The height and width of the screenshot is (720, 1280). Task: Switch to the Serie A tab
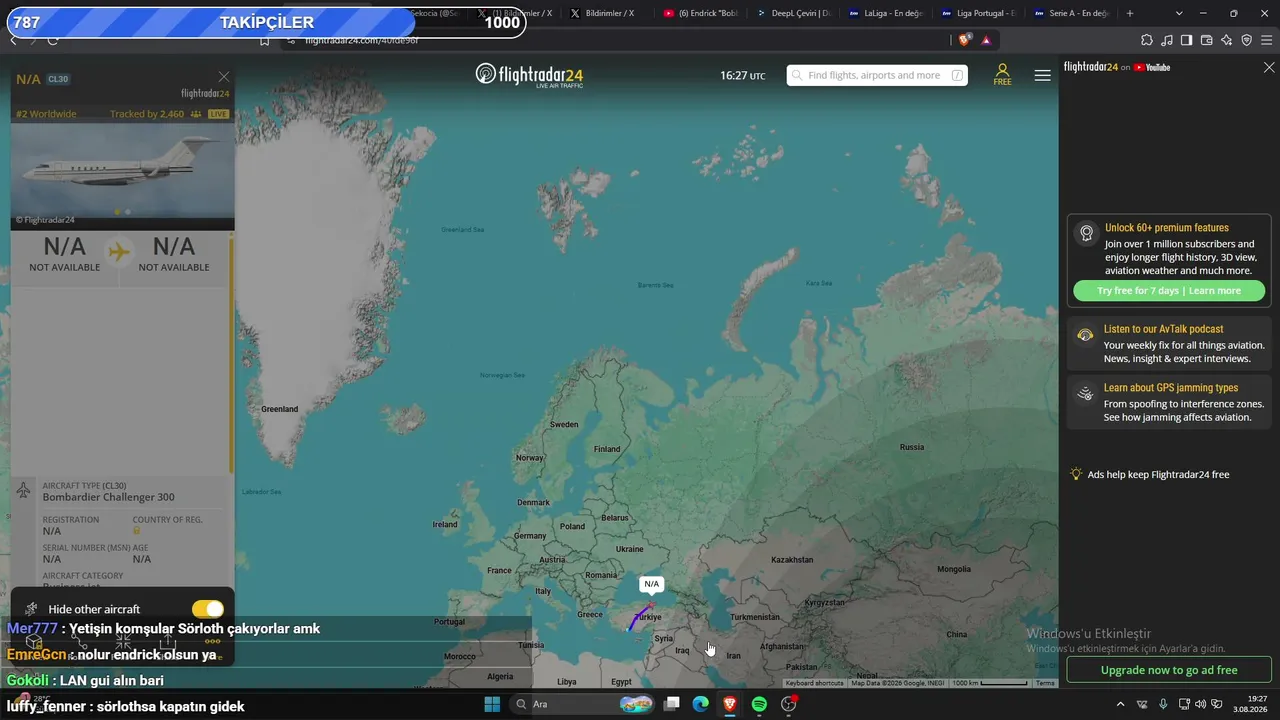(x=1072, y=13)
